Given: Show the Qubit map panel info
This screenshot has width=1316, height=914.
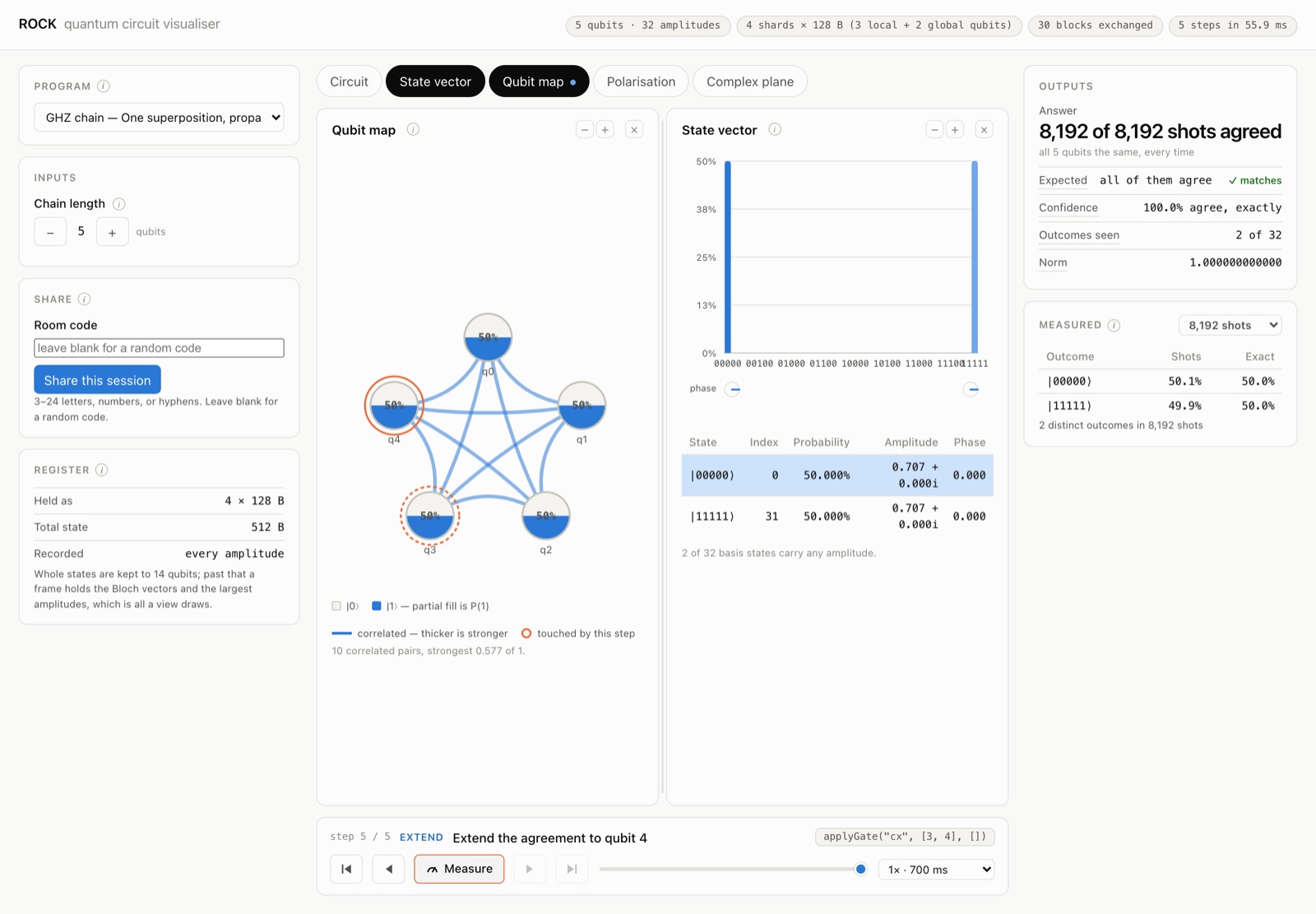Looking at the screenshot, I should pos(413,129).
